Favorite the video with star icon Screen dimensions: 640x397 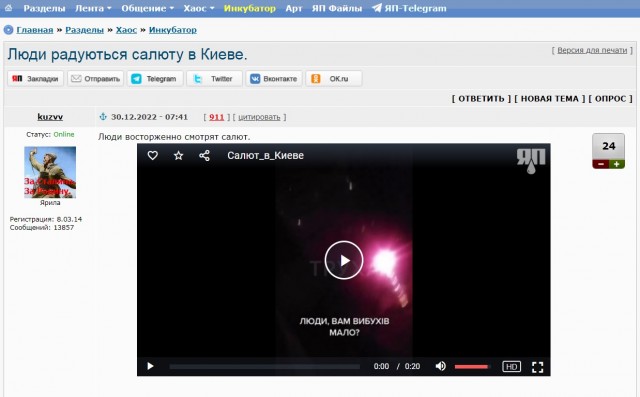coord(178,155)
